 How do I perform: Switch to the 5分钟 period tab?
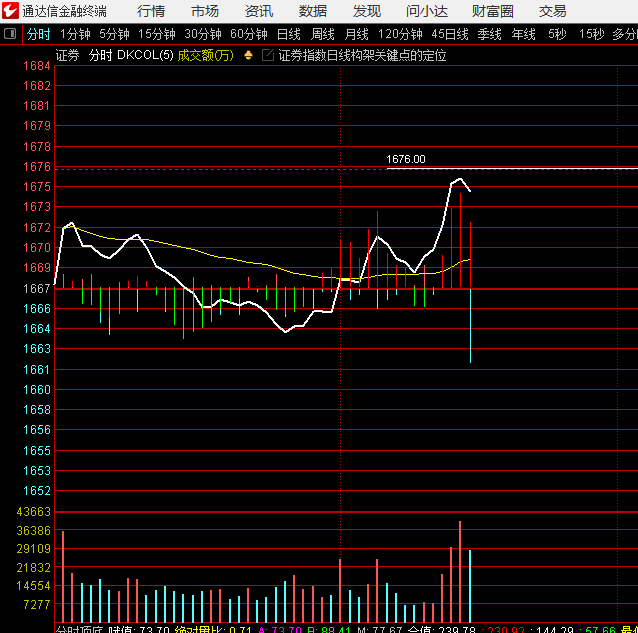114,34
